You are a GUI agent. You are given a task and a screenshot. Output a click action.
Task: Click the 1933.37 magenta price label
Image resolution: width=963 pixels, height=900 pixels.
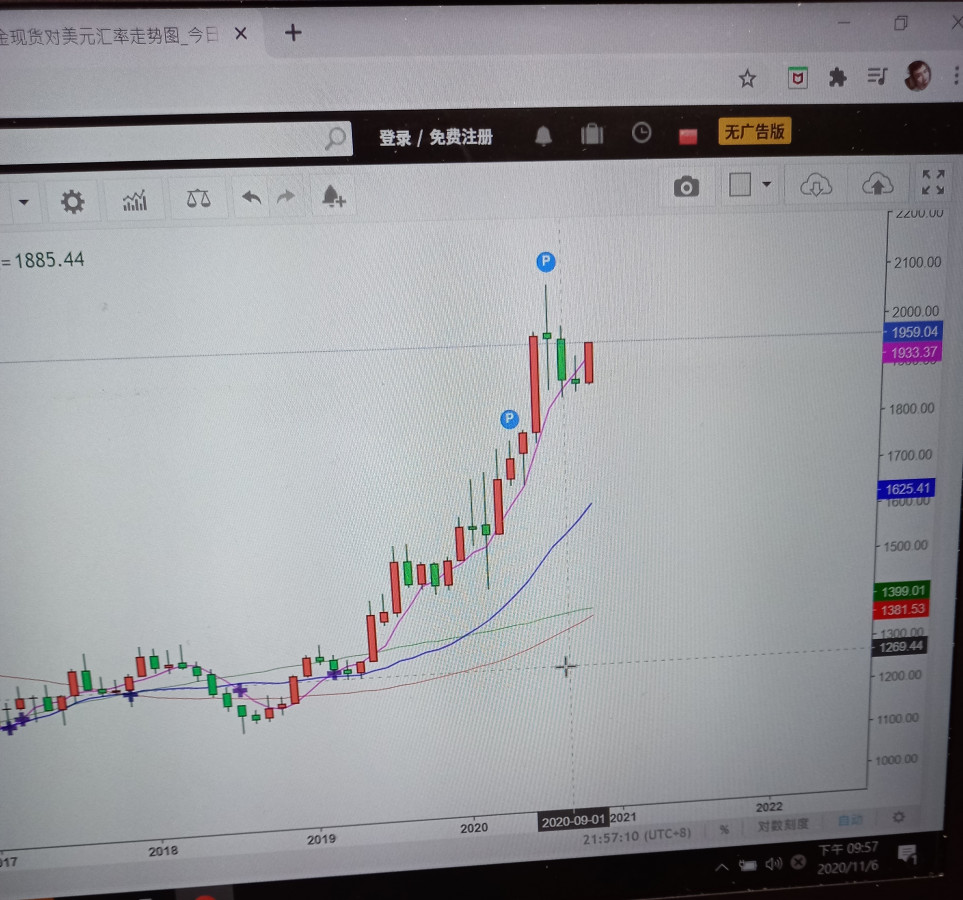[913, 353]
